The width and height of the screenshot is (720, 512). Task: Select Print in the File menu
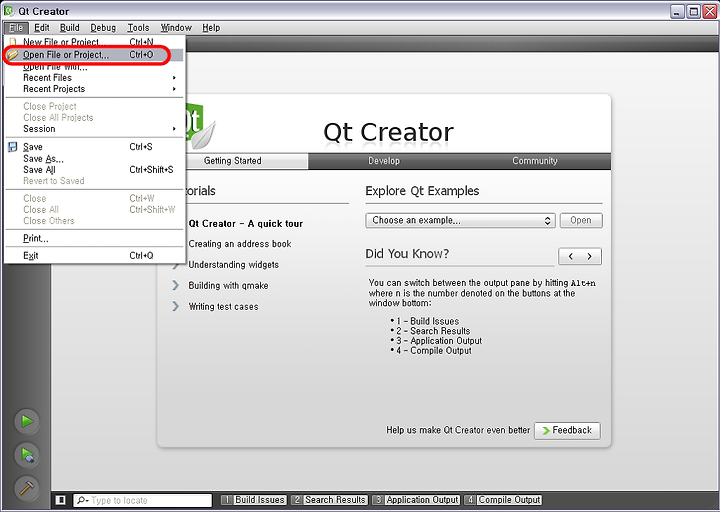(95, 238)
